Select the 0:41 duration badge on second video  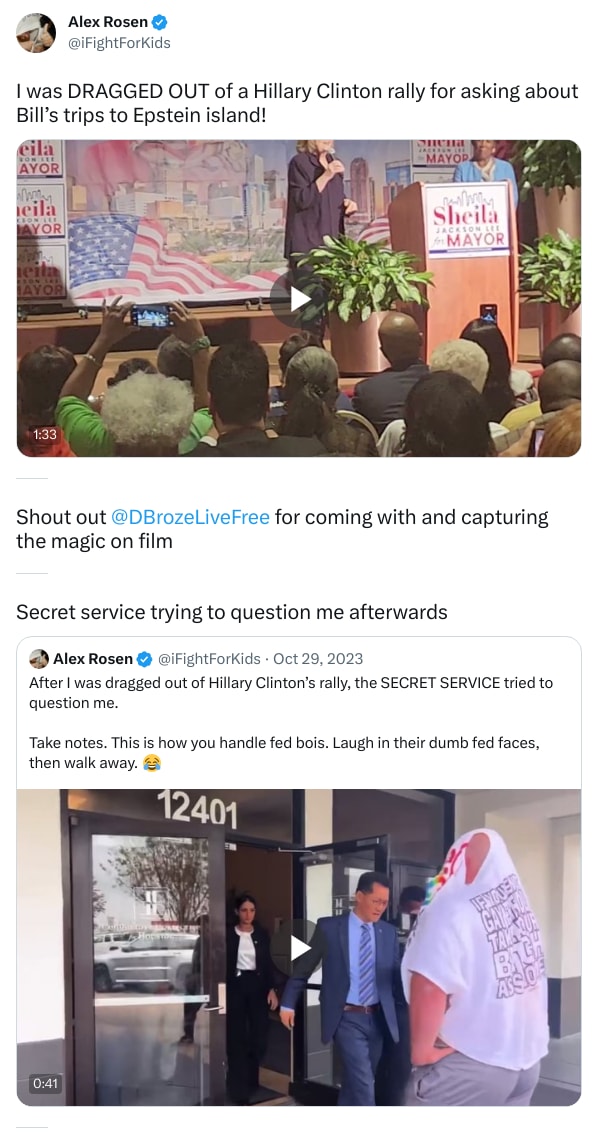click(x=45, y=1083)
